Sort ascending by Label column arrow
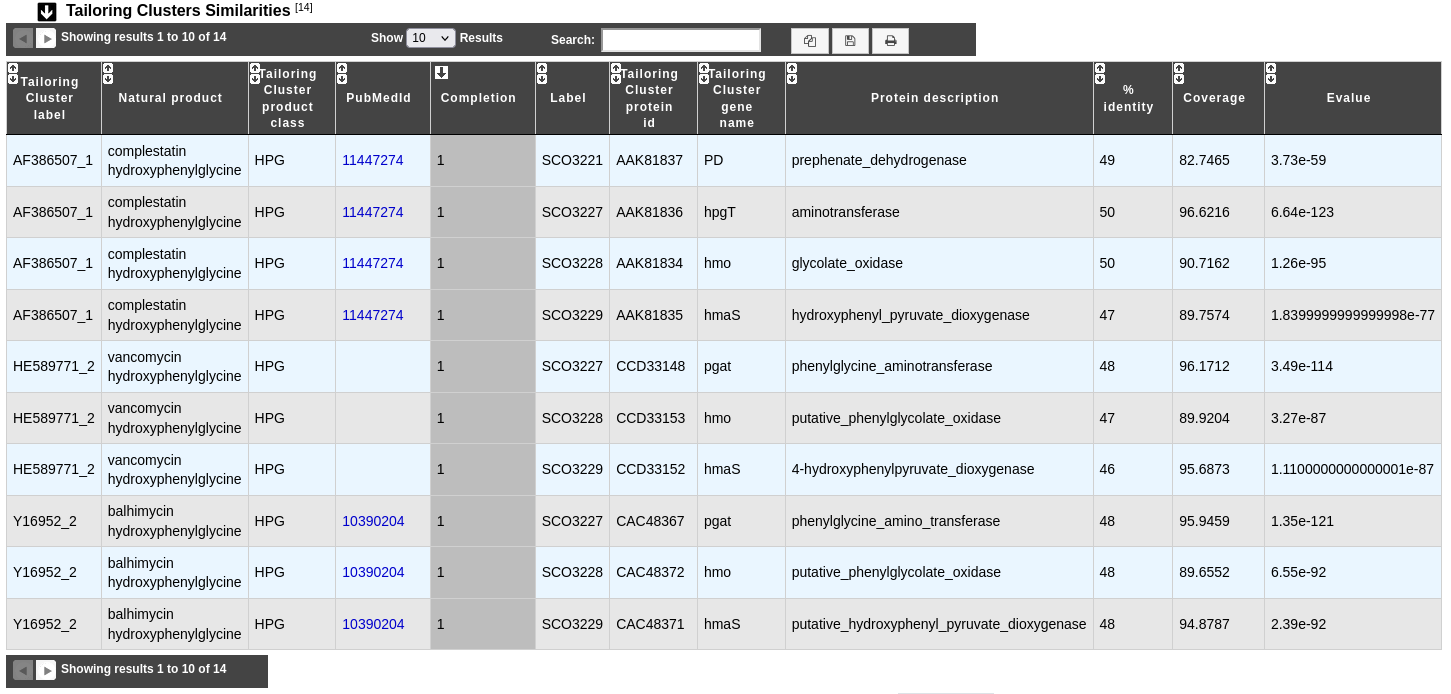Screen dimensions: 1451x694 [542, 68]
